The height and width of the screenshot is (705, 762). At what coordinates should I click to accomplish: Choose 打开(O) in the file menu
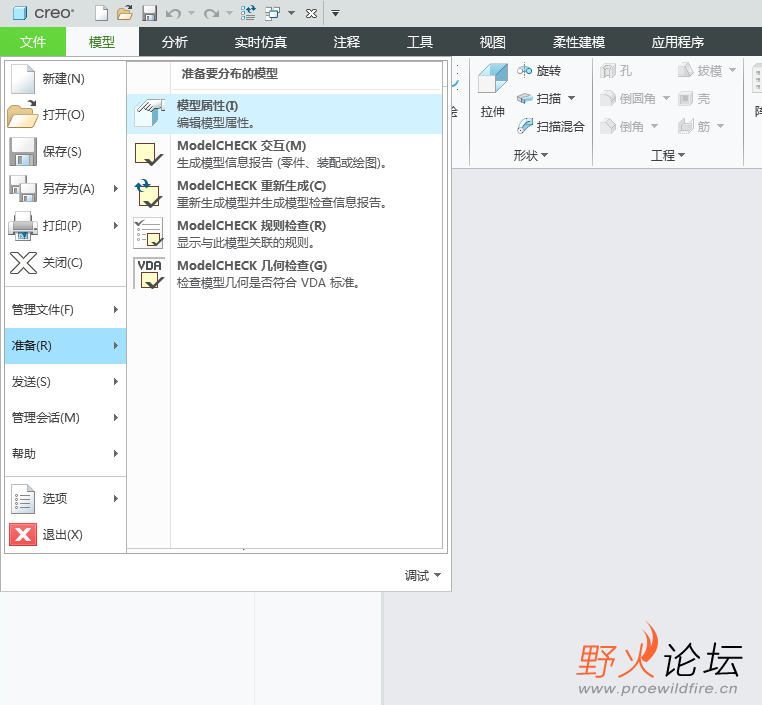click(66, 115)
